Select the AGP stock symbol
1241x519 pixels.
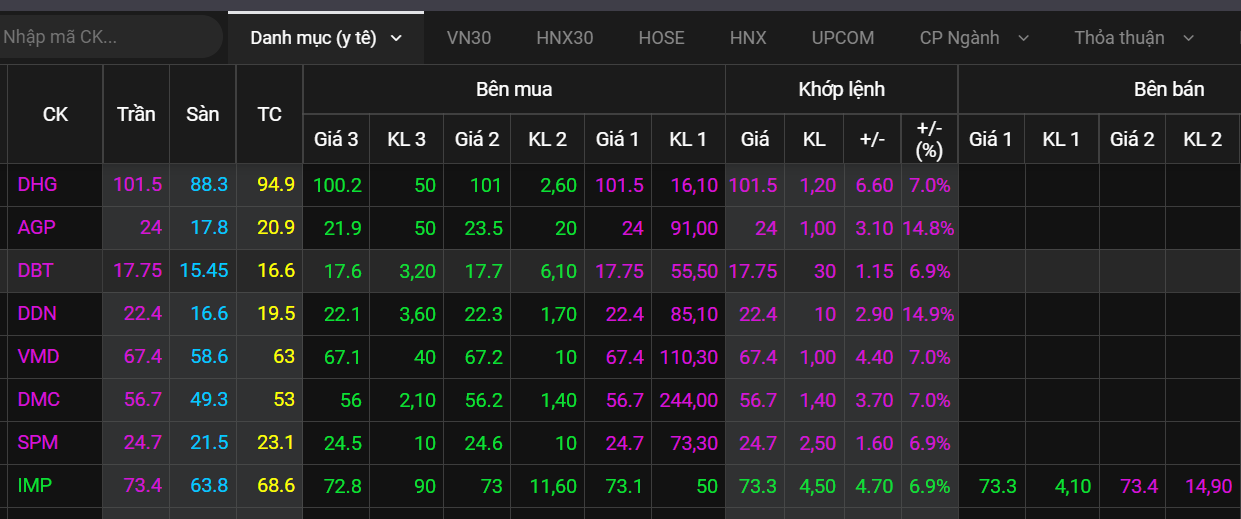(x=36, y=227)
